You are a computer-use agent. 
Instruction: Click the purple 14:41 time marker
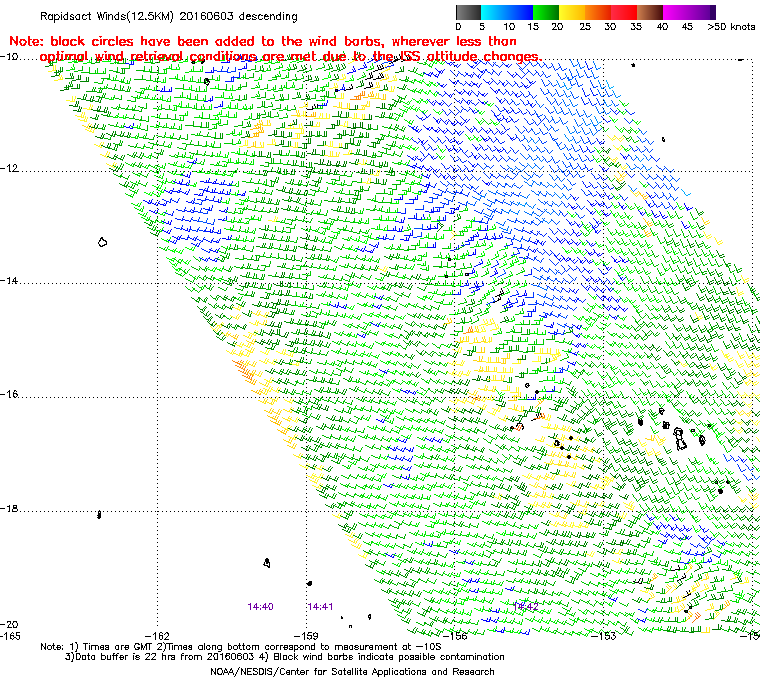[320, 607]
